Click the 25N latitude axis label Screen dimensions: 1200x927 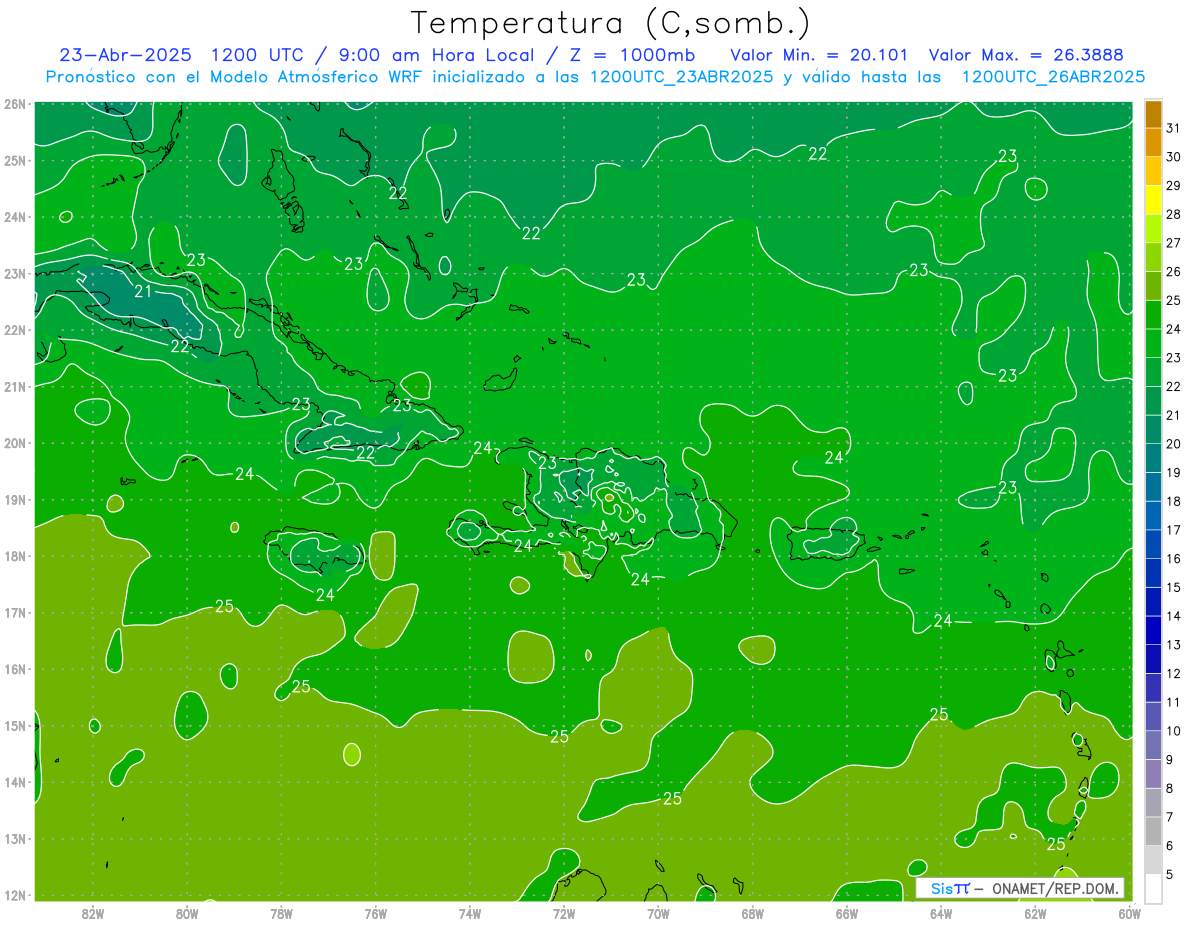point(15,160)
